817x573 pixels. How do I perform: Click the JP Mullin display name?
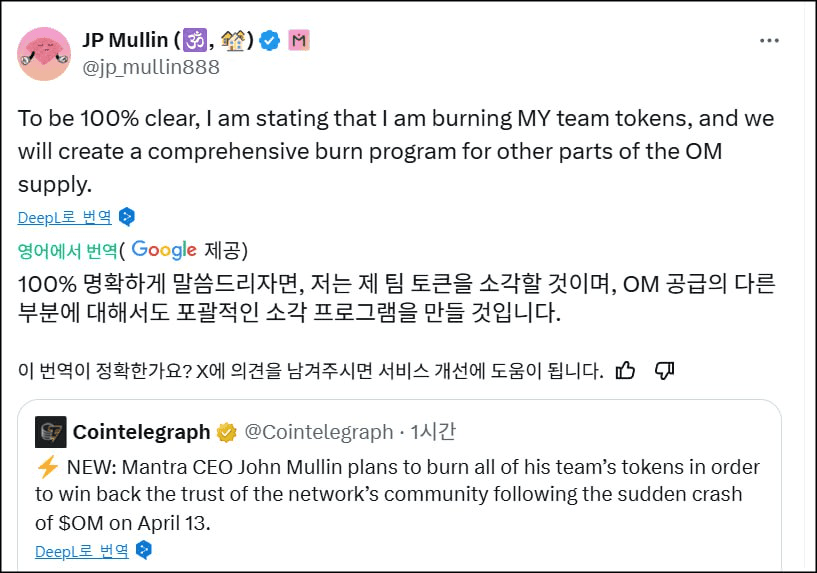125,41
